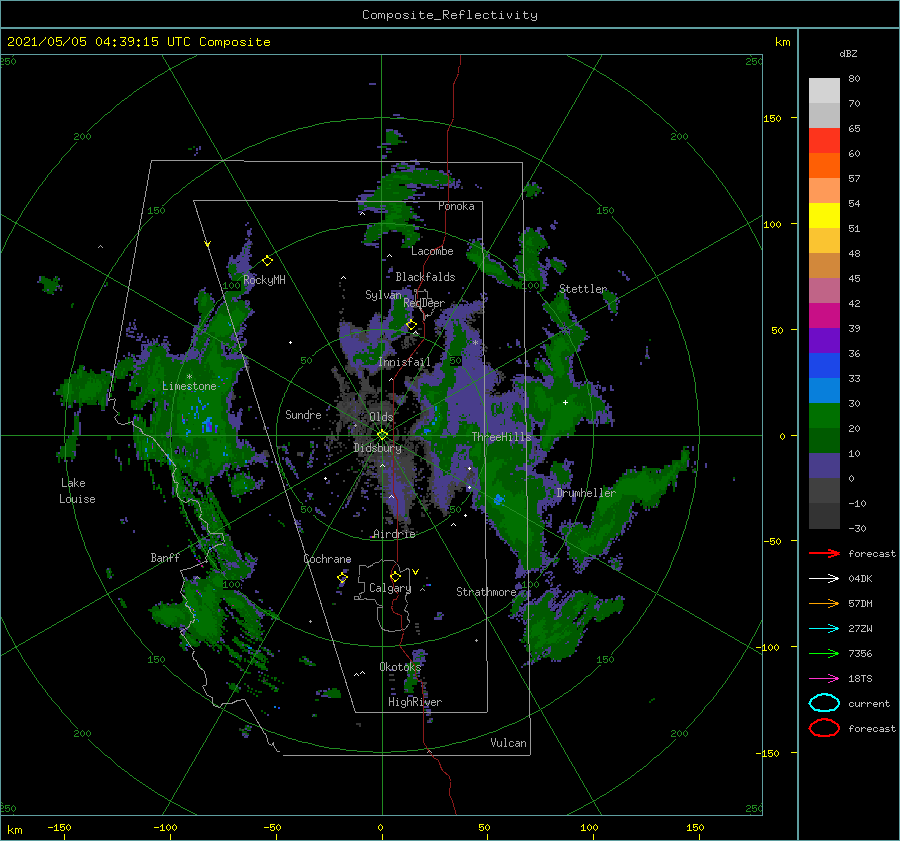
Task: Click the red forecast ellipse icon
Action: [824, 728]
